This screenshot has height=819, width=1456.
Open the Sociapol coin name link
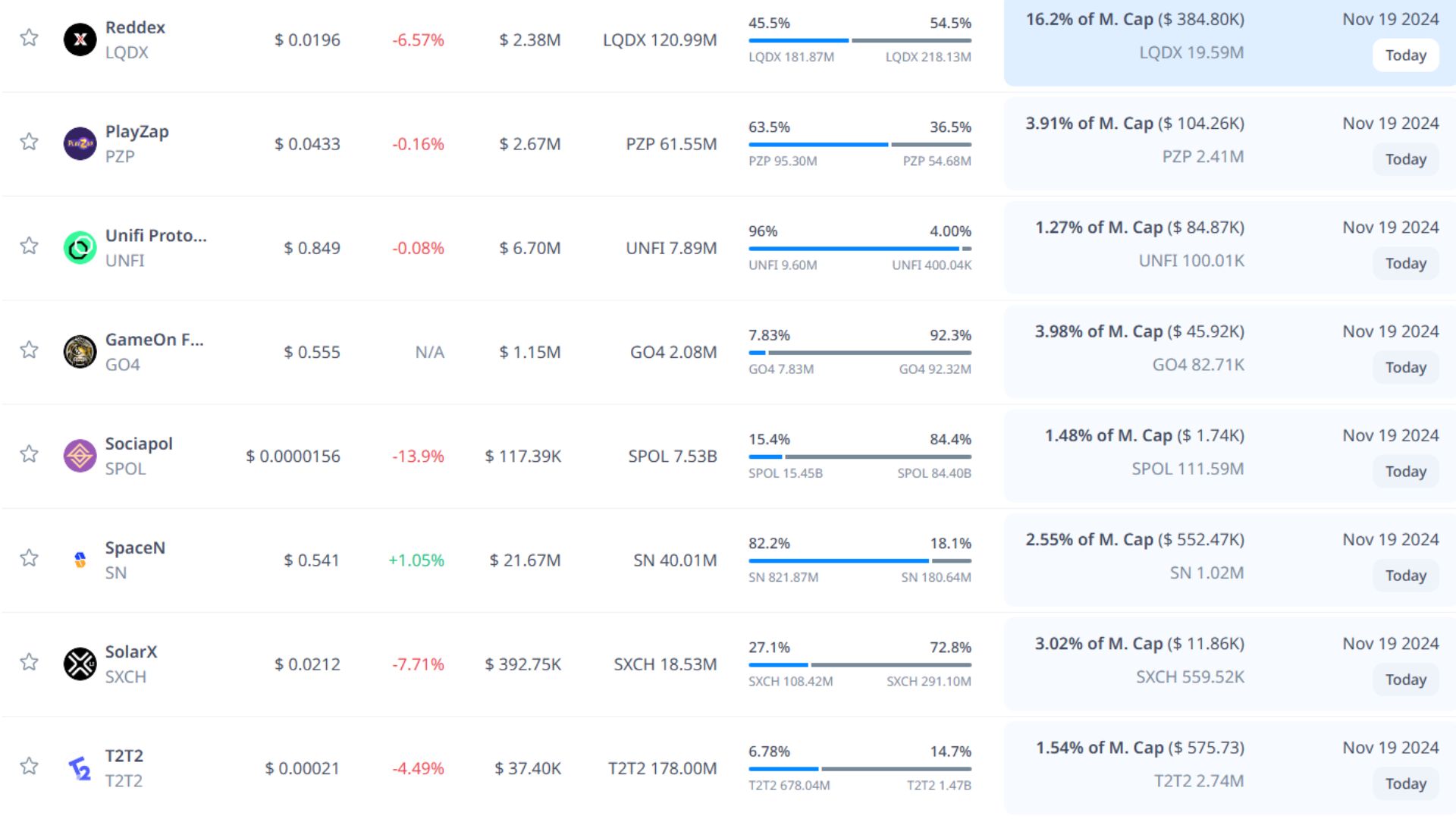click(x=139, y=444)
